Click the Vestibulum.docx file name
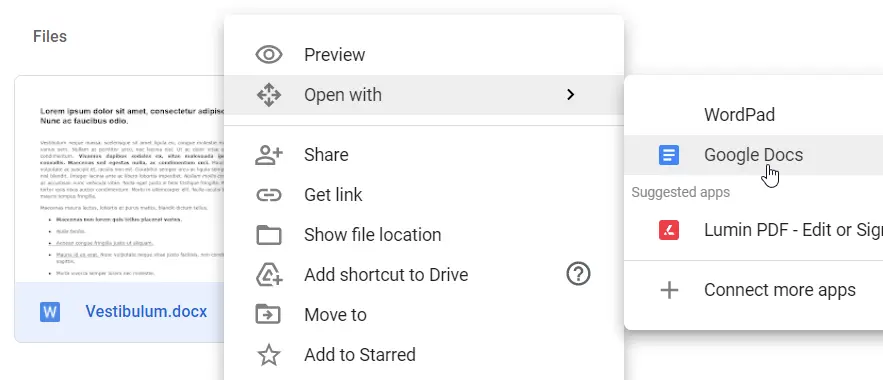This screenshot has width=883, height=380. (146, 311)
